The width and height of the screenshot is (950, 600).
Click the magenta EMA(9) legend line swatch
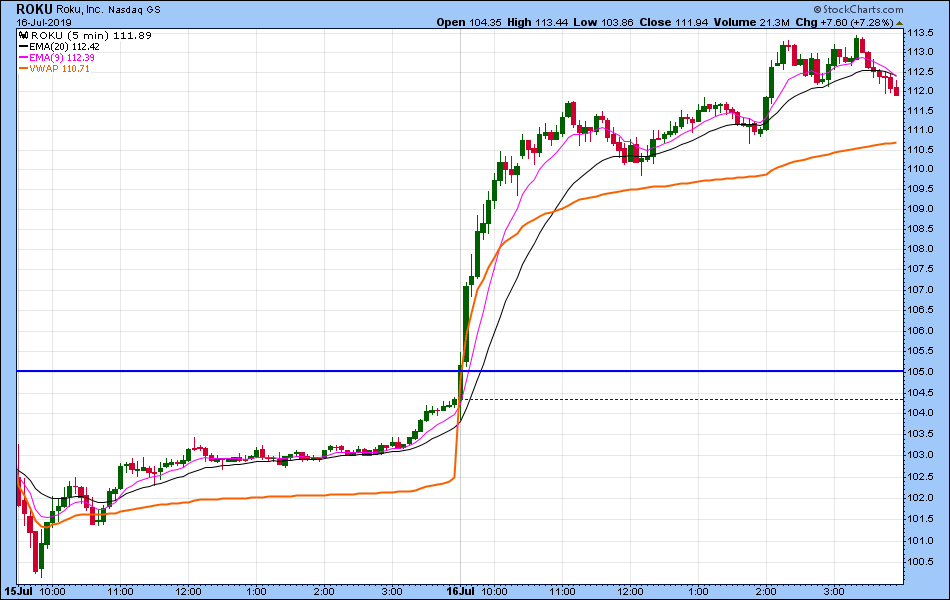(22, 57)
